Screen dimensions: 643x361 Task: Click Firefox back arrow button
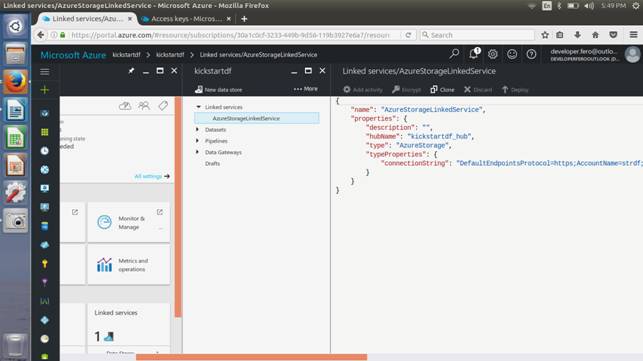coord(41,35)
